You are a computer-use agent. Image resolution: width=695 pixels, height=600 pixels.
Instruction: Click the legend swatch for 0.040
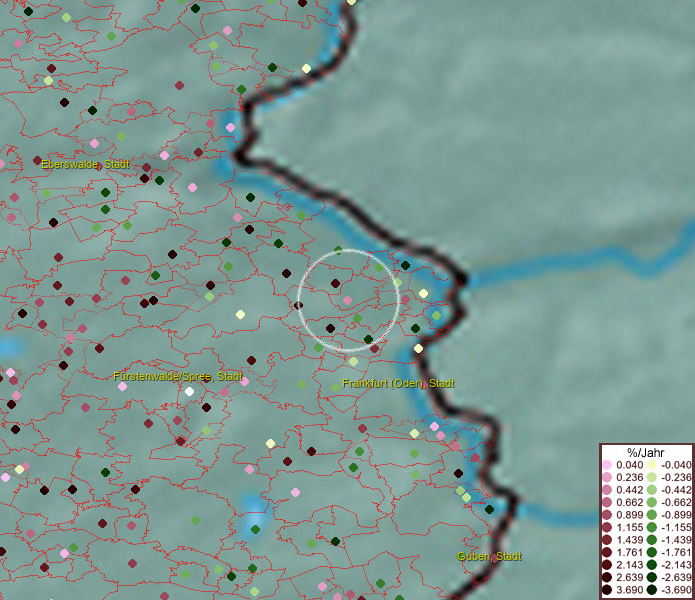[x=607, y=465]
